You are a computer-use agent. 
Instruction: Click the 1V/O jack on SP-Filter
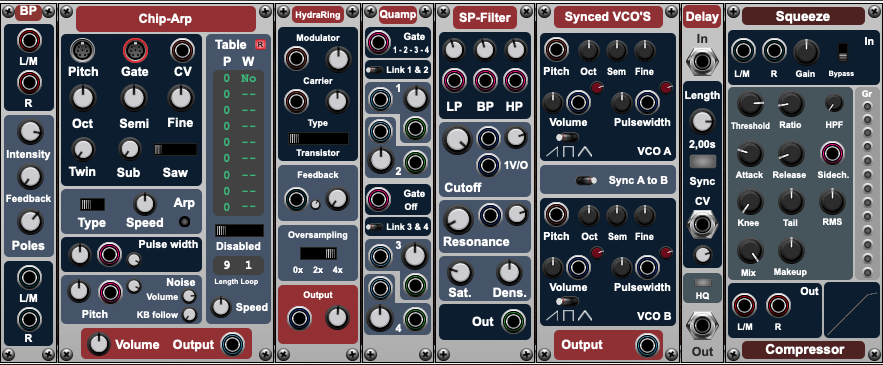[x=488, y=165]
